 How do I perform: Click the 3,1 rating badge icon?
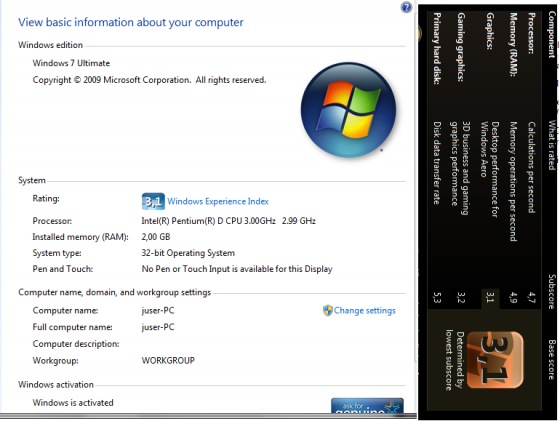pyautogui.click(x=153, y=201)
